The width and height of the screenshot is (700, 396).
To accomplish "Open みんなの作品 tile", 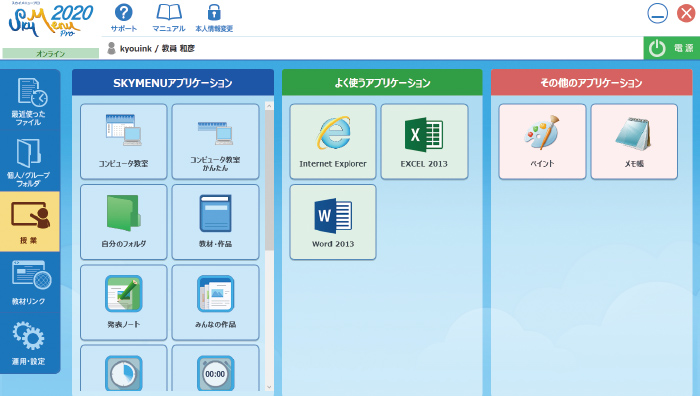I will 215,302.
